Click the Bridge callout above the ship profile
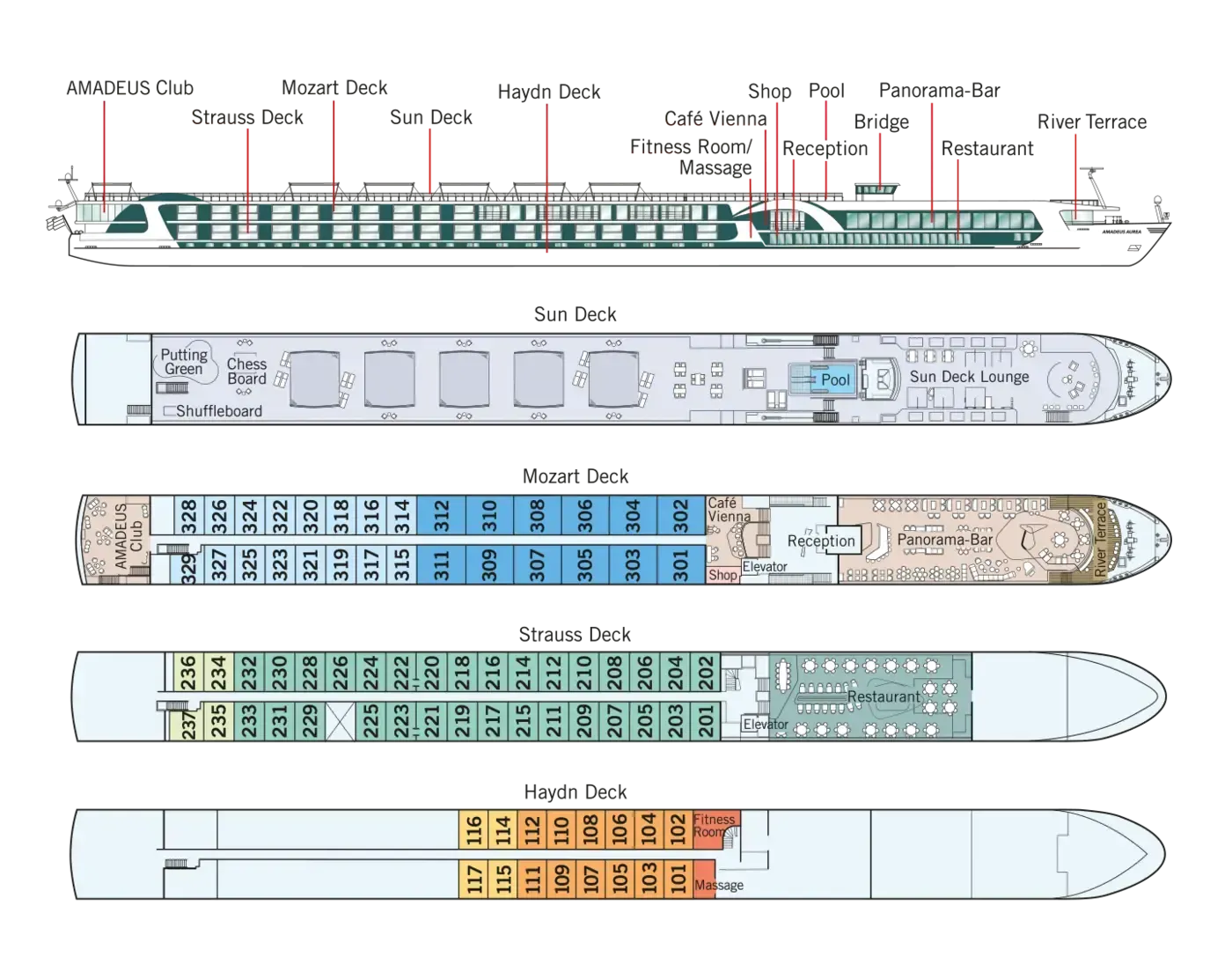This screenshot has width=1232, height=972. 881,122
